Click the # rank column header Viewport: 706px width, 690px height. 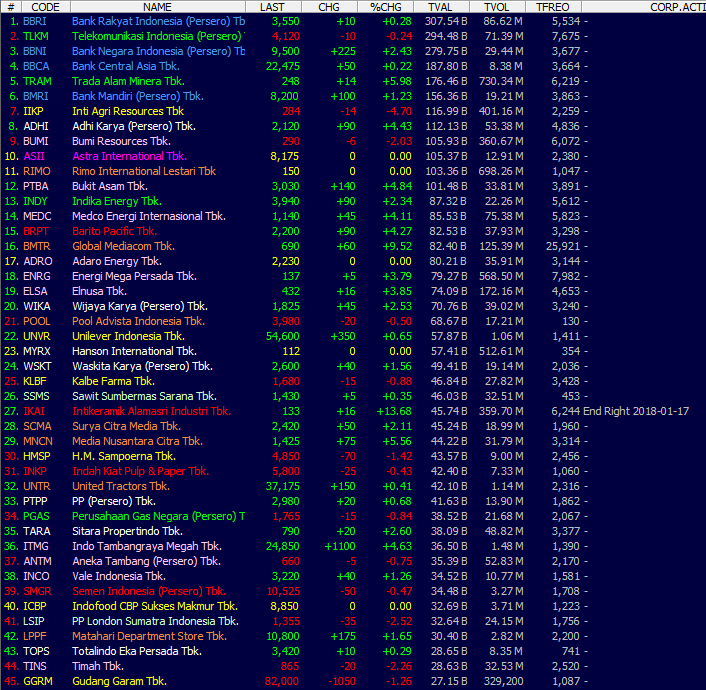10,7
